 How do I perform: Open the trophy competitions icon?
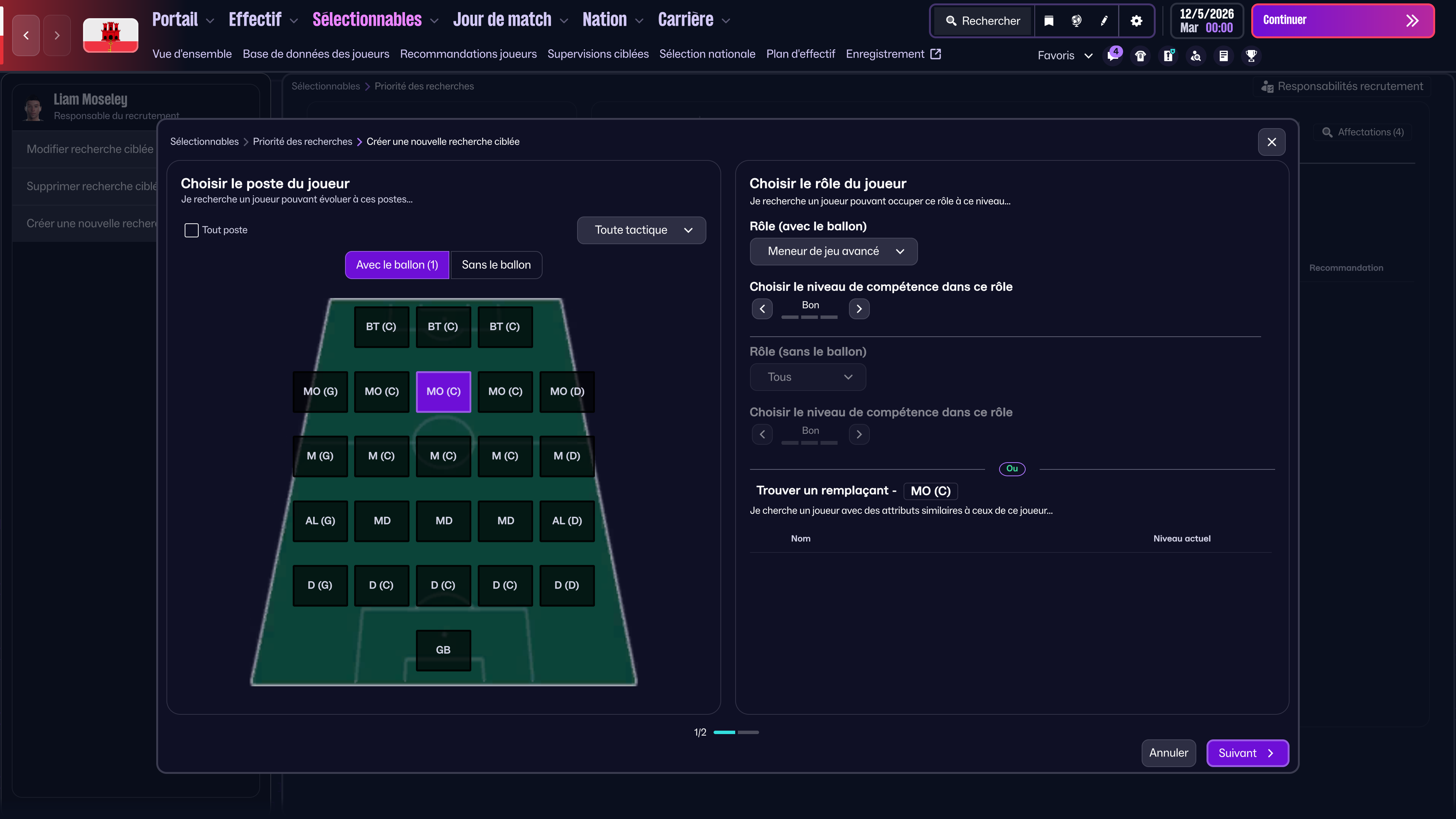(1251, 55)
